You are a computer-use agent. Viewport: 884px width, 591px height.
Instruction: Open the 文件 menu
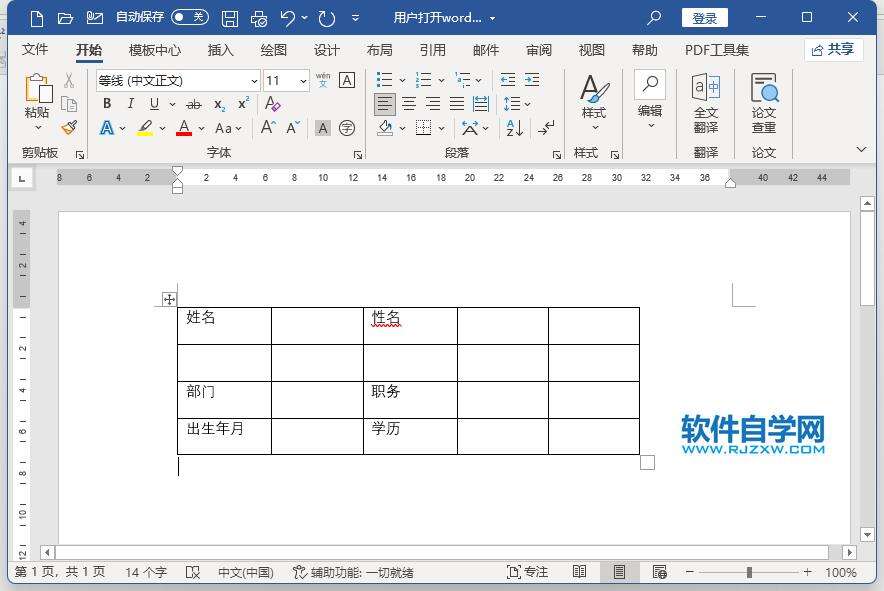35,50
